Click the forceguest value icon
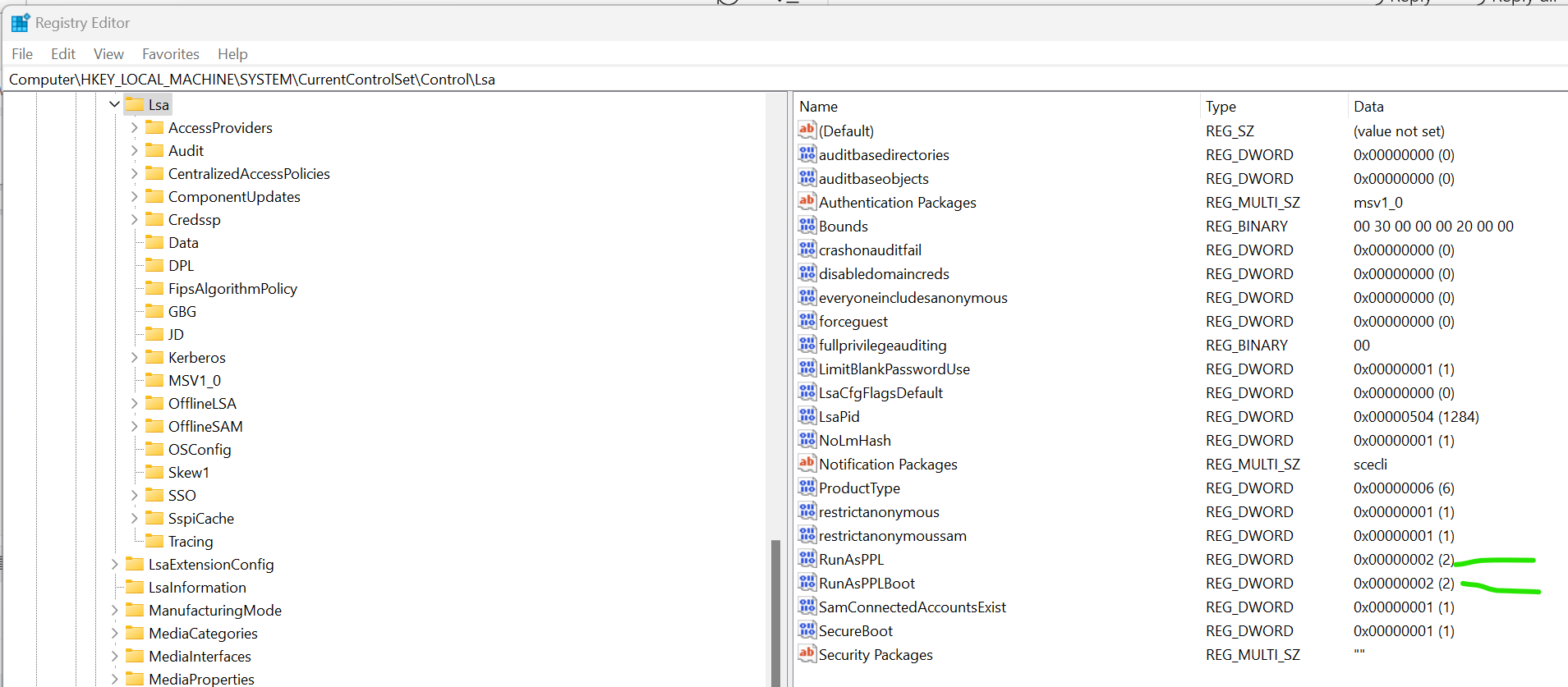The image size is (1568, 687). (x=807, y=320)
